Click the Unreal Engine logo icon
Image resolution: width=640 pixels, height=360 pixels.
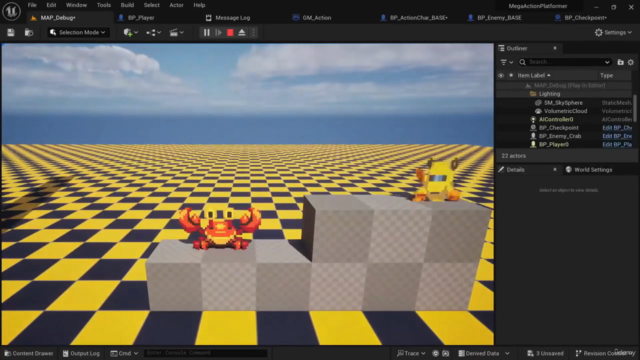11,11
